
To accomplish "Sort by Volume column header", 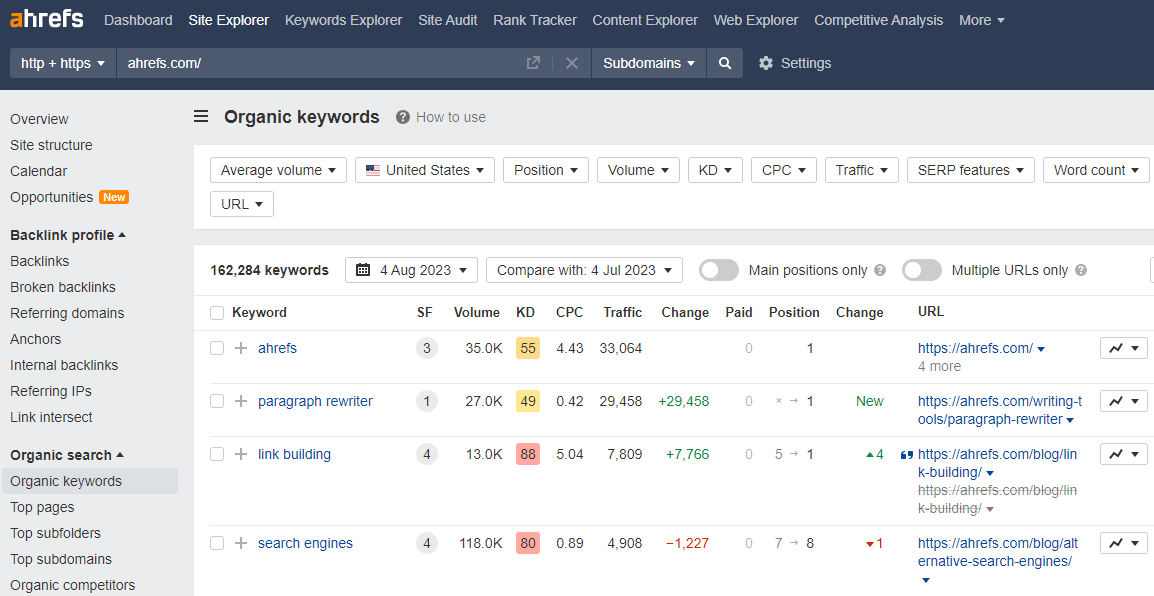I will (477, 312).
